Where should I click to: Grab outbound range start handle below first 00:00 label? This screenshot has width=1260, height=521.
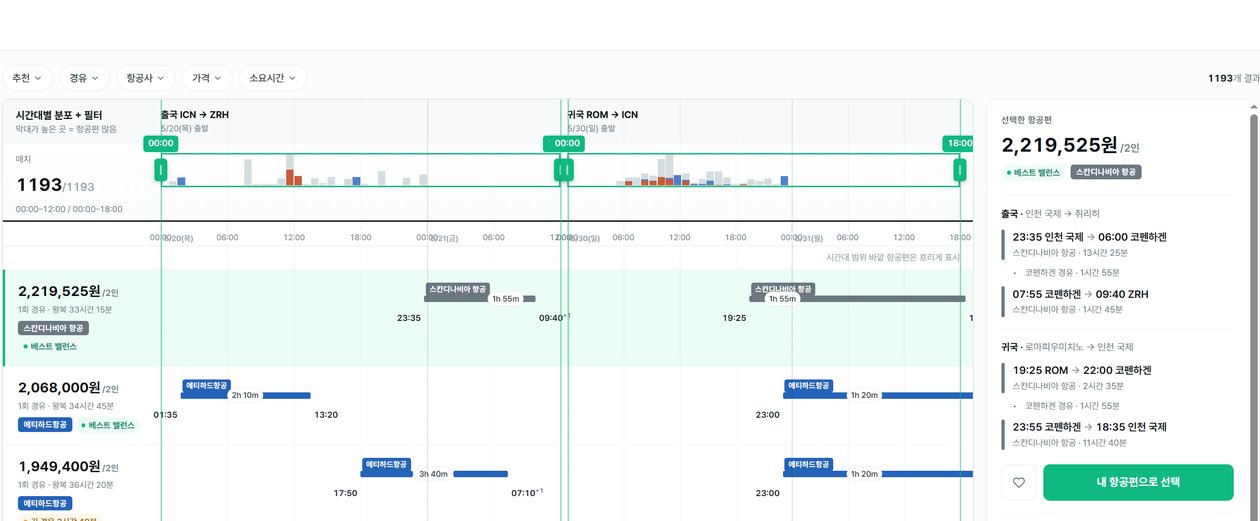tap(161, 170)
